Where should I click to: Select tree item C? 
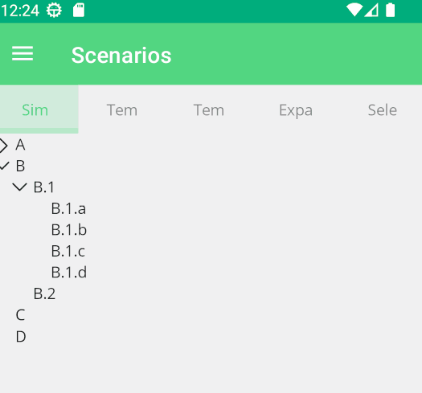(x=20, y=315)
